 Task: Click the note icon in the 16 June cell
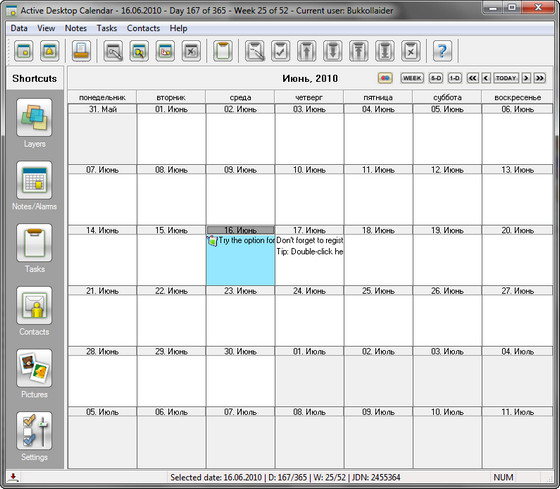click(x=212, y=241)
